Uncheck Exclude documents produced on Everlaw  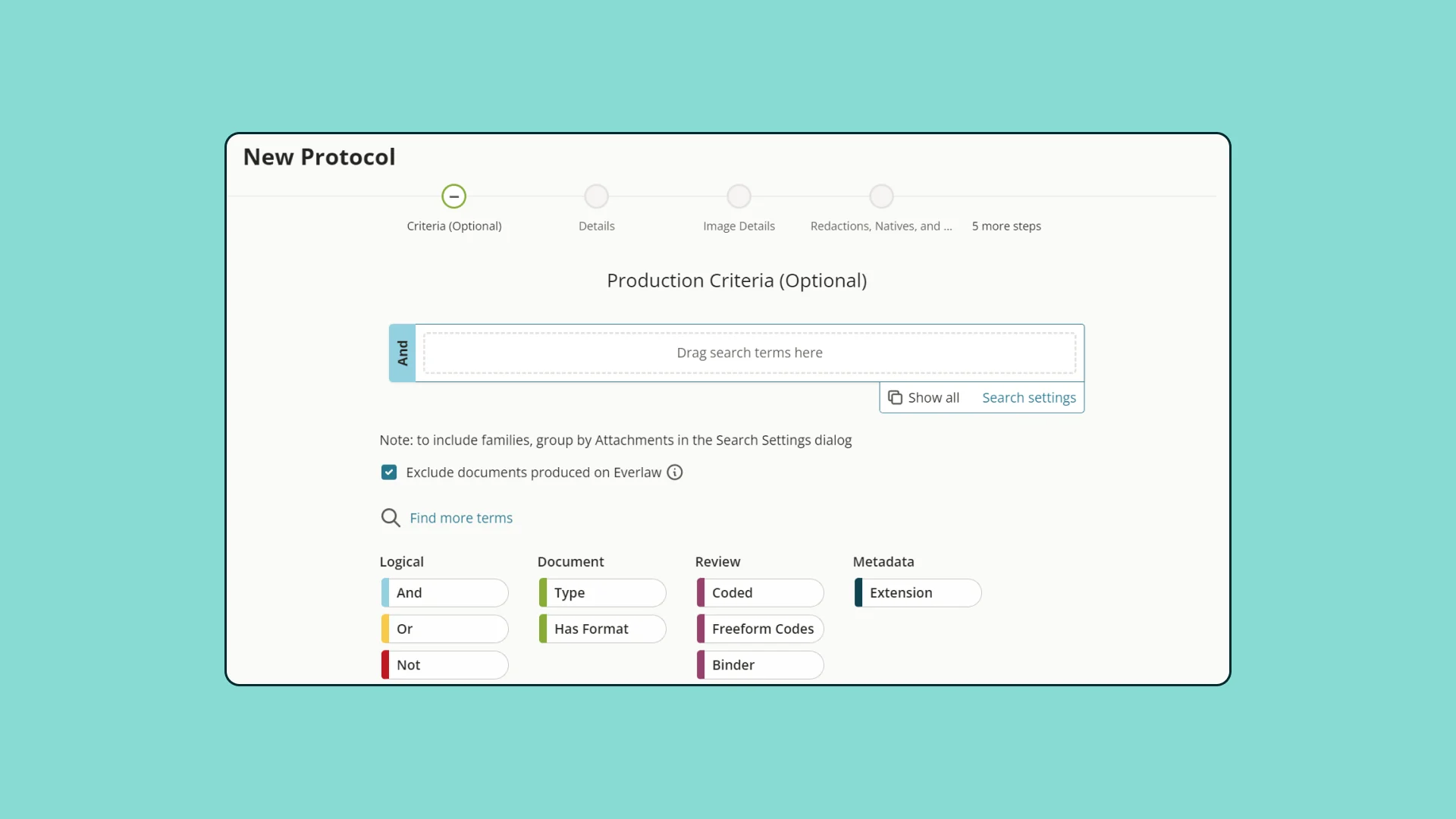click(x=389, y=472)
